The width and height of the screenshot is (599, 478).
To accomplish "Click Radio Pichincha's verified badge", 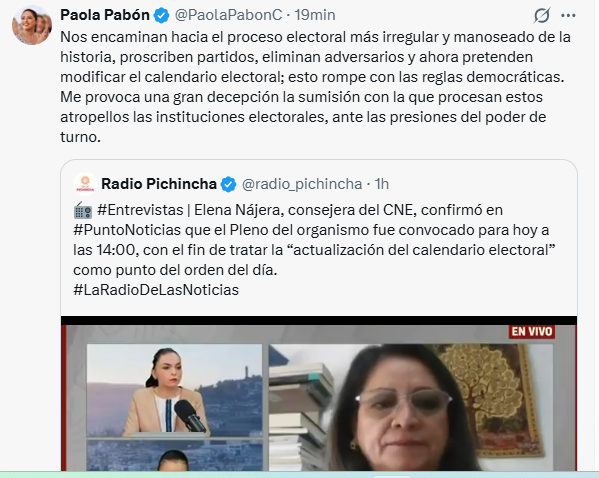I will coord(228,185).
